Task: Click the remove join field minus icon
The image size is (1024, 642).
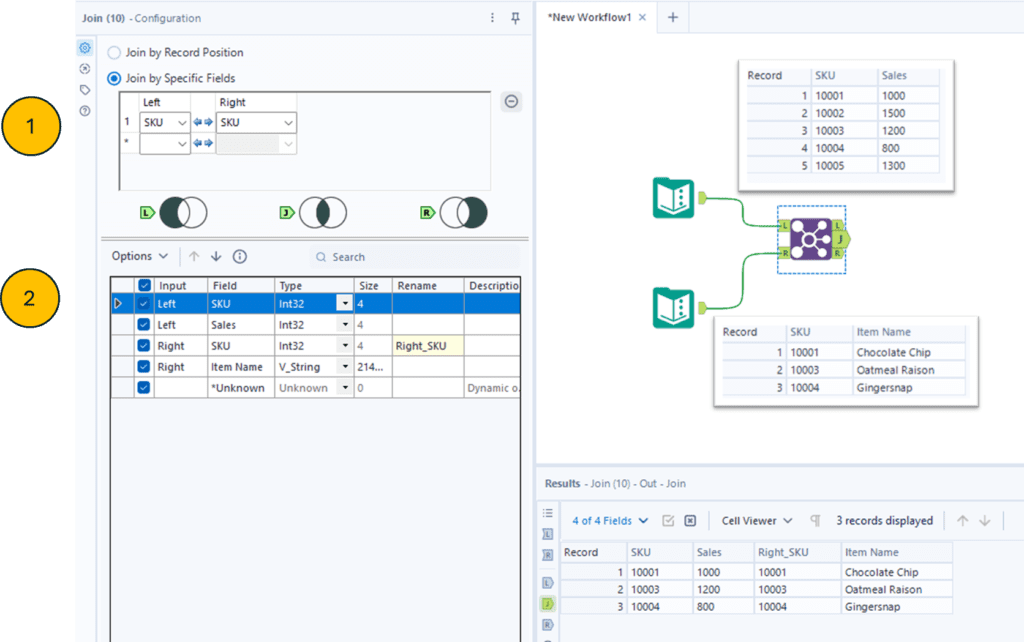Action: (511, 101)
